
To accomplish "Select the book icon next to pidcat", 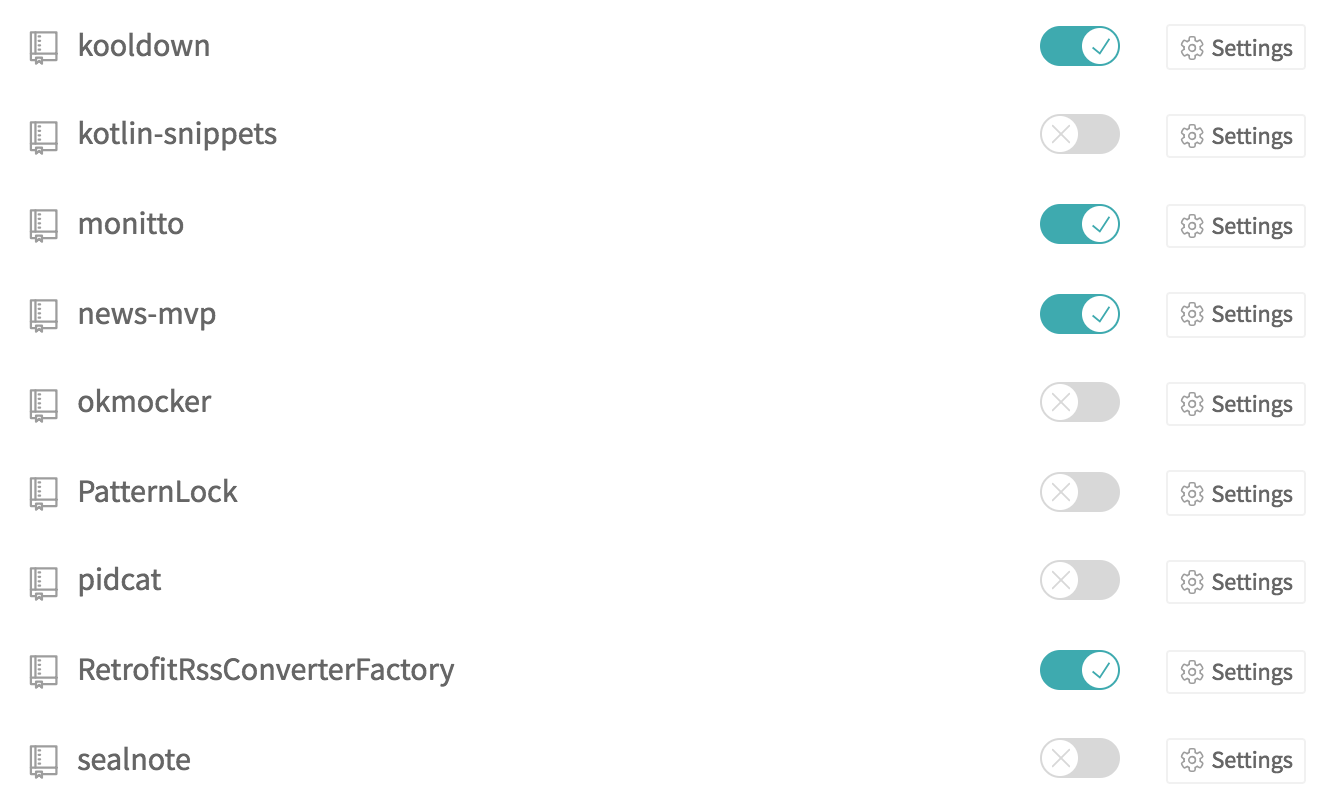I will 42,580.
